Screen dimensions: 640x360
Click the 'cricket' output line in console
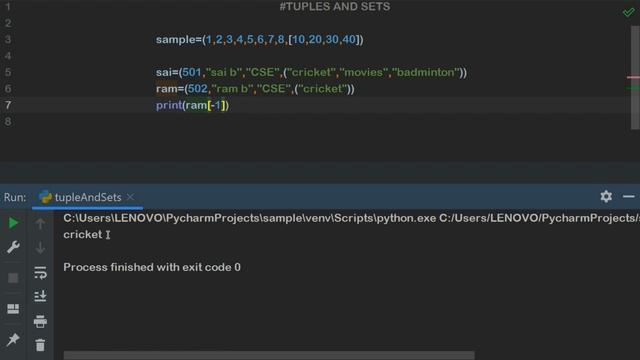click(83, 235)
